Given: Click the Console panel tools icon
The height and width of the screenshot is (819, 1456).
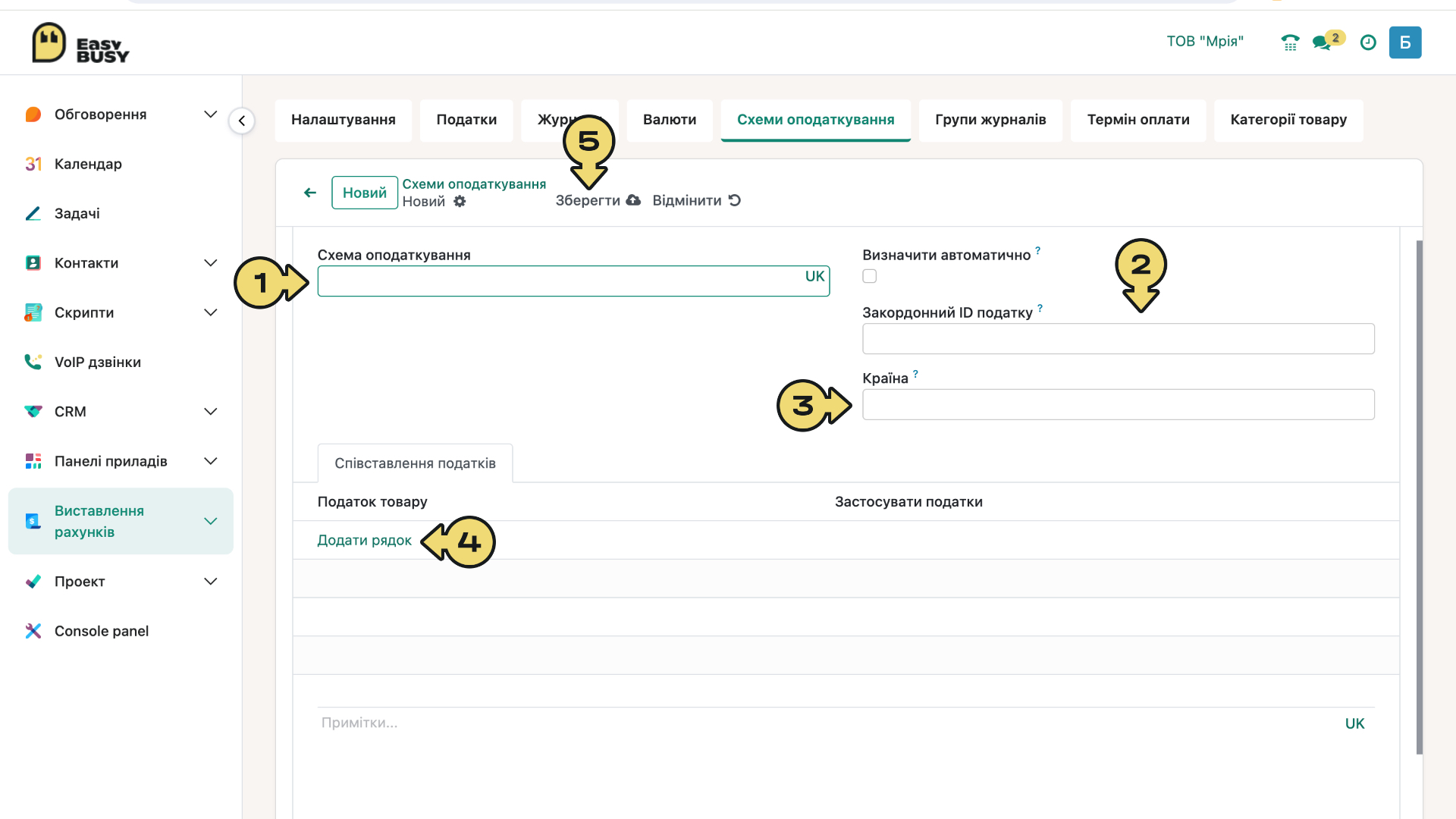Looking at the screenshot, I should pyautogui.click(x=33, y=631).
